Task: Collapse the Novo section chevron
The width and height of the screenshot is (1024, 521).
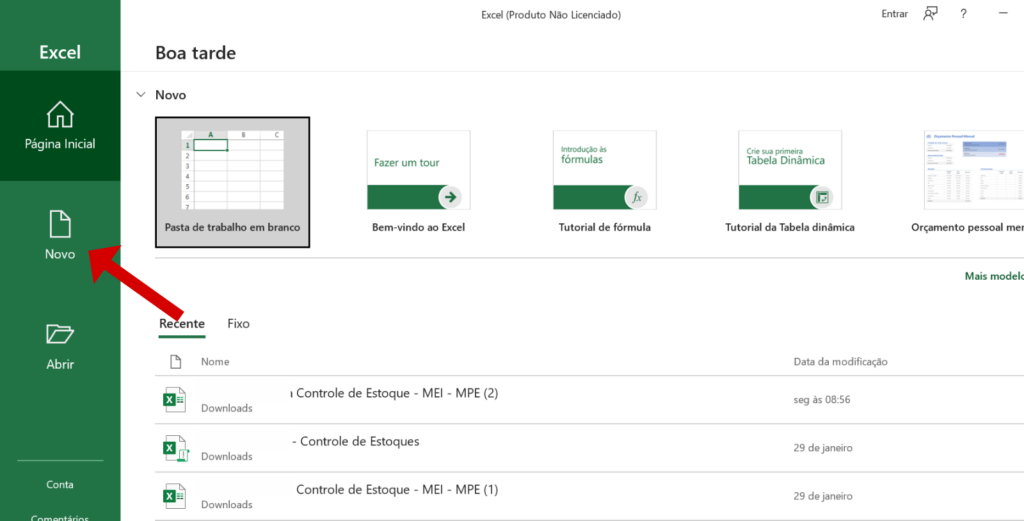Action: [x=140, y=95]
